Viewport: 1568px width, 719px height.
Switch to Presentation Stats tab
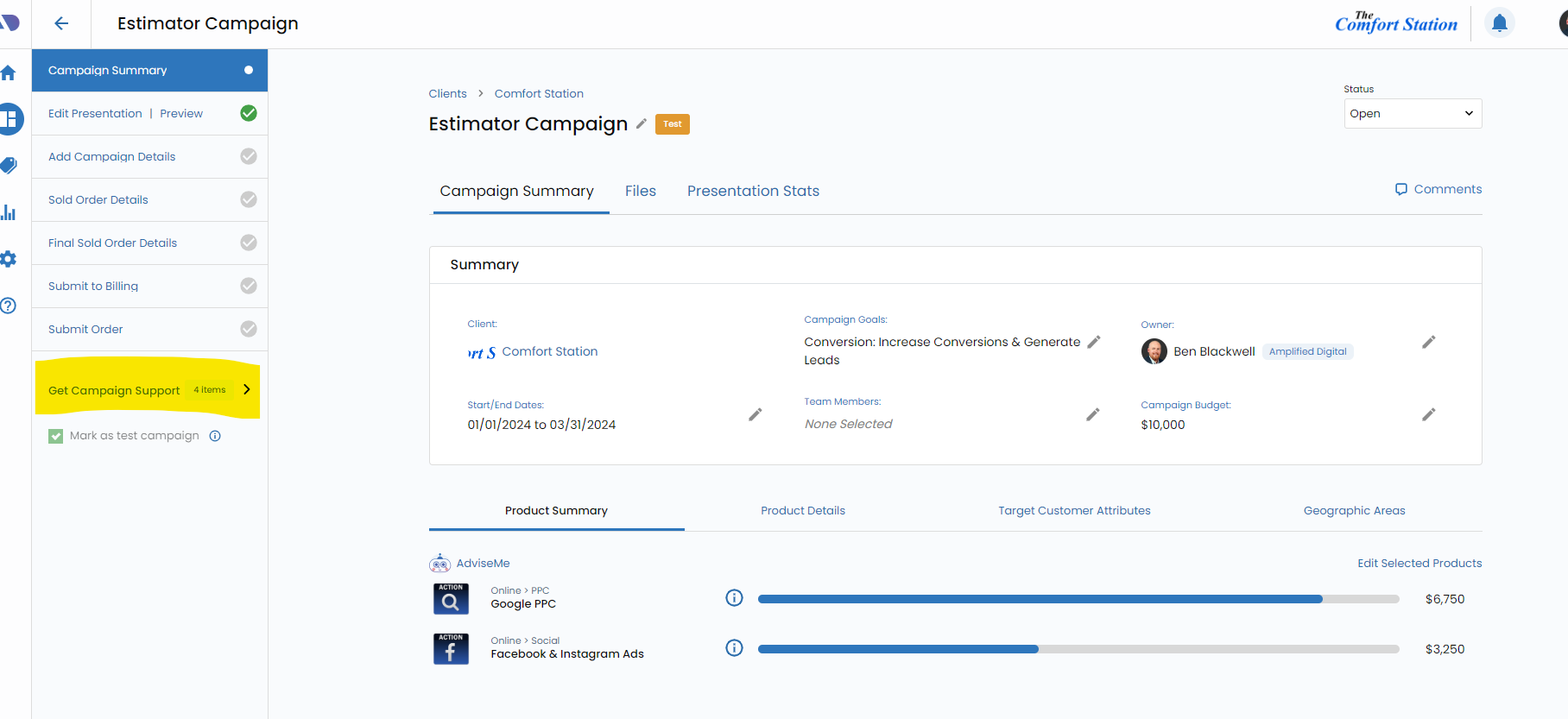(x=753, y=191)
